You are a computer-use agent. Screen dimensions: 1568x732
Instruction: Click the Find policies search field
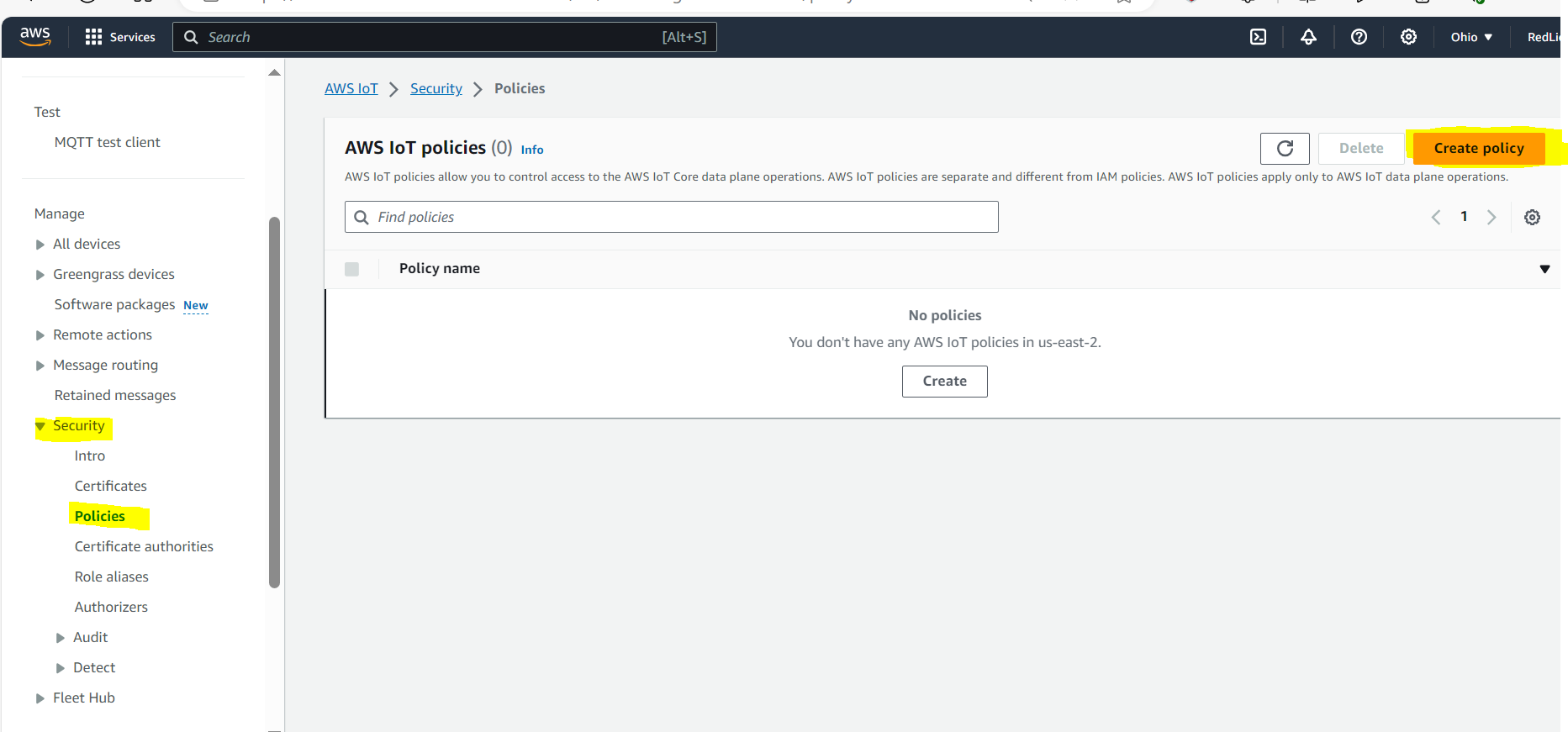[x=672, y=217]
